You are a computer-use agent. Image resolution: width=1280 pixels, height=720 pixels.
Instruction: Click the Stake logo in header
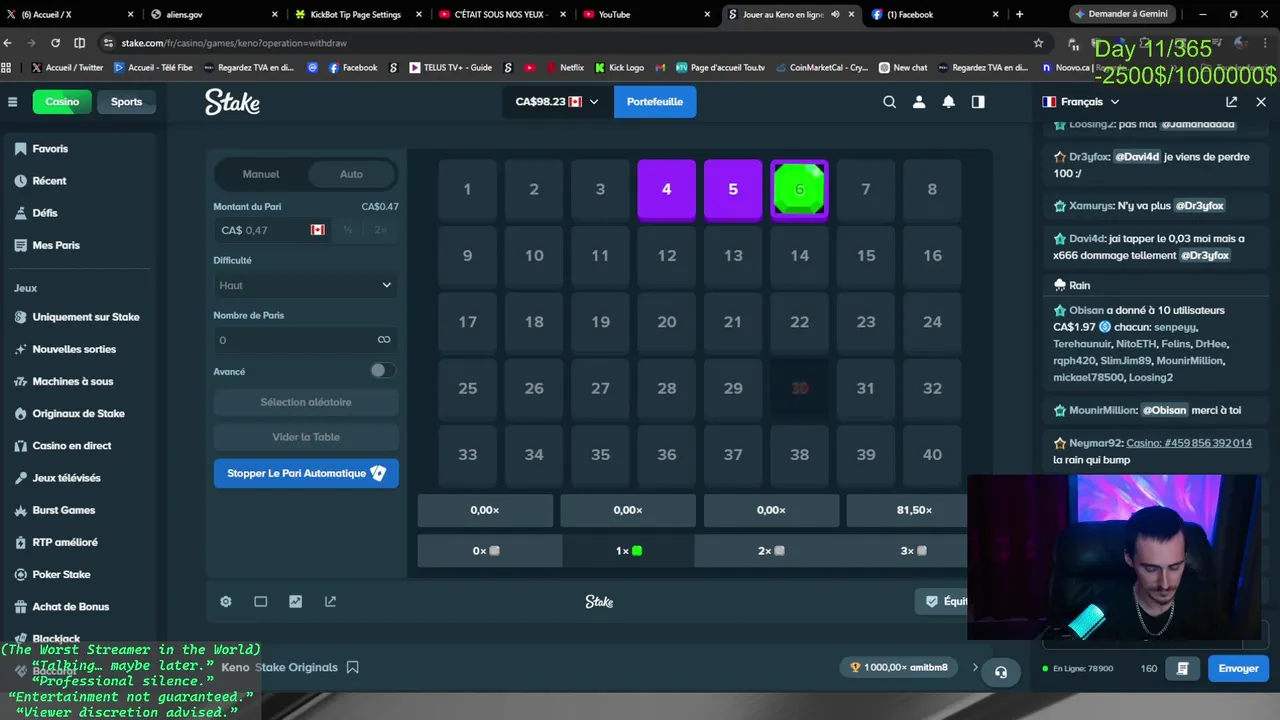click(232, 102)
